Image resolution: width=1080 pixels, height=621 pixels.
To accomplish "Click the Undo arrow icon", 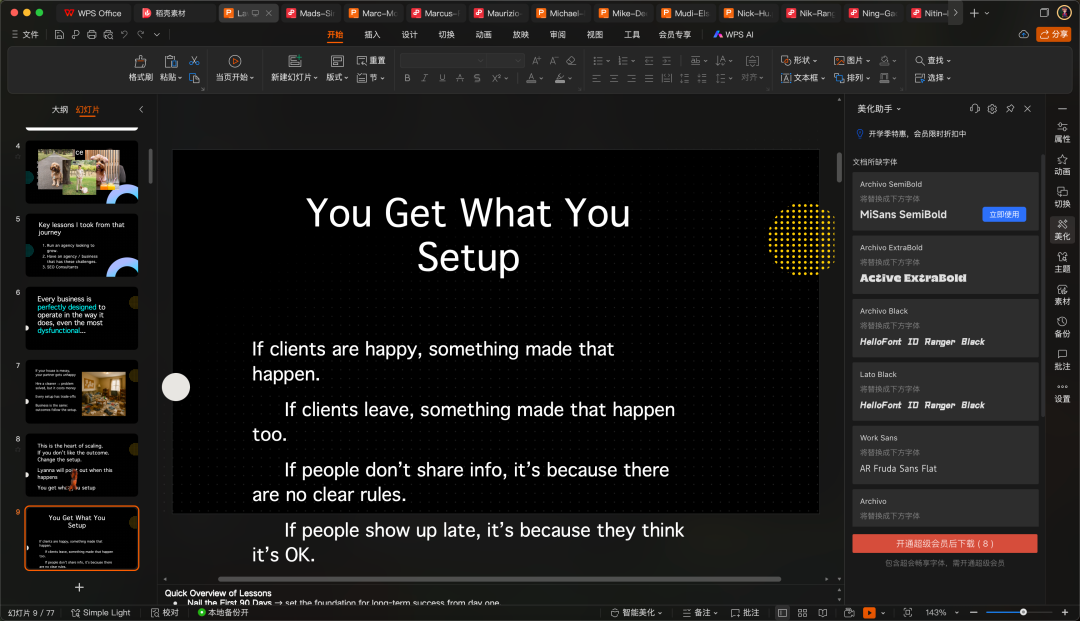I will tap(124, 34).
